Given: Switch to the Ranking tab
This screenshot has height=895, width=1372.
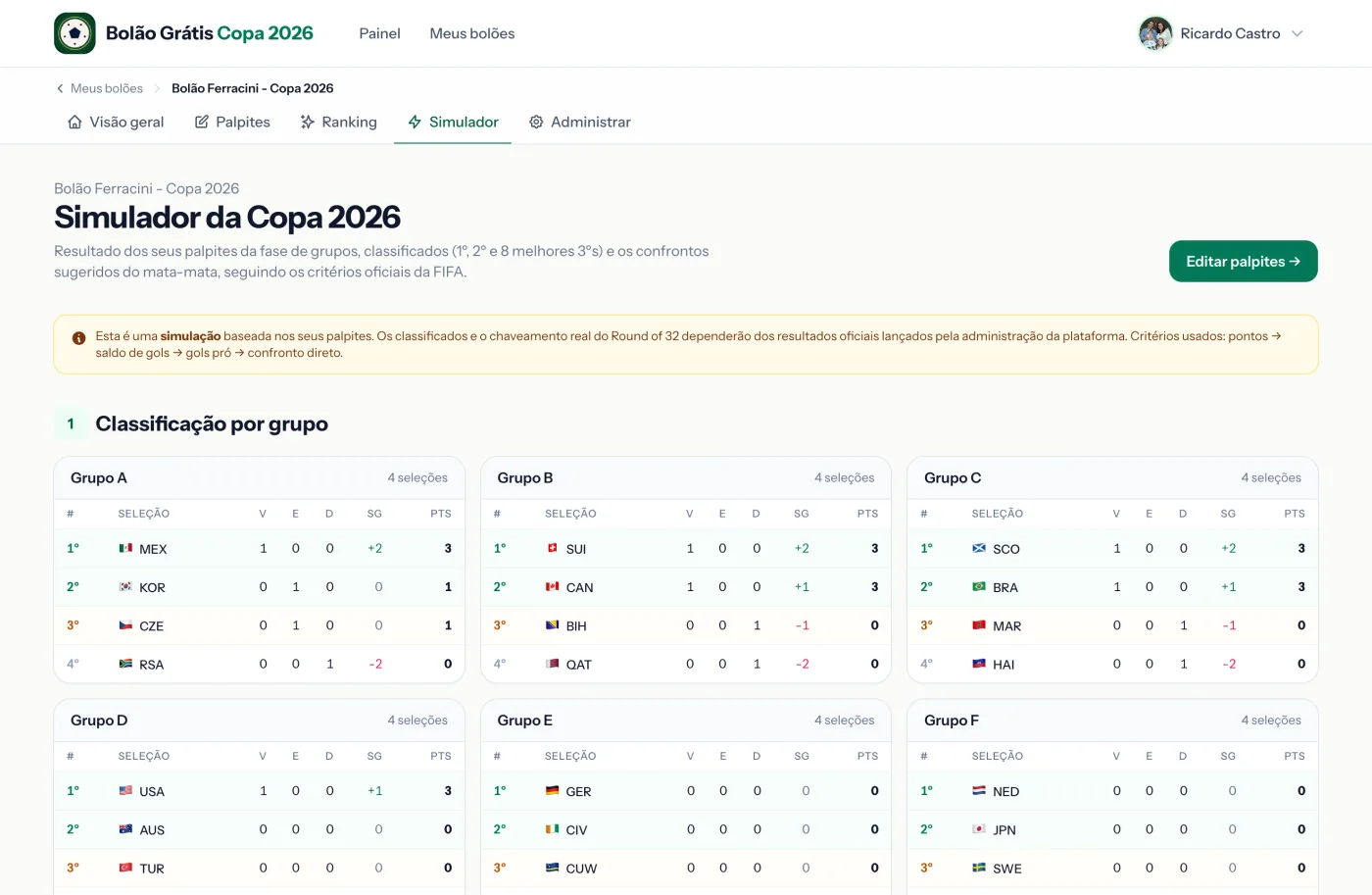Looking at the screenshot, I should click(338, 122).
